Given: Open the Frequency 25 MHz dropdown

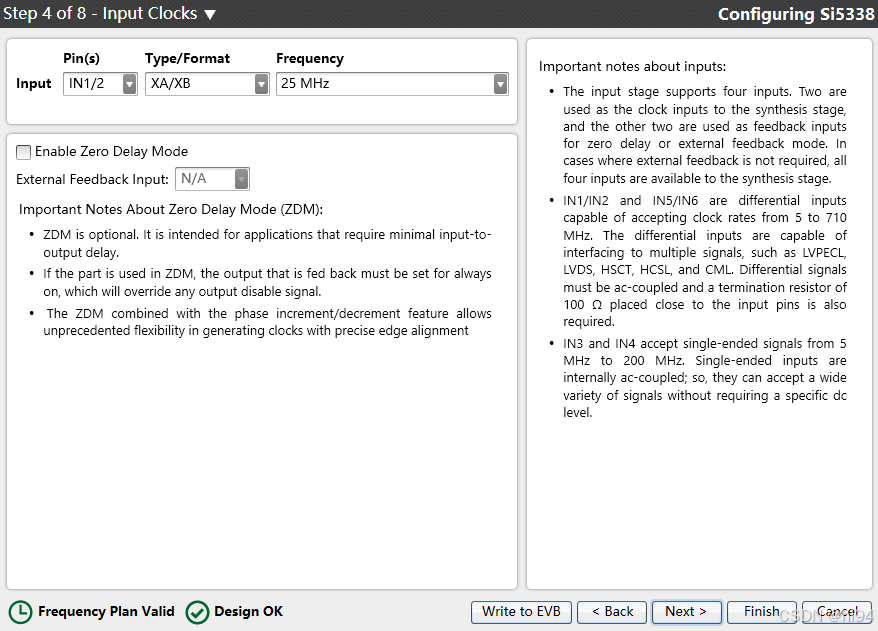Looking at the screenshot, I should 392,84.
